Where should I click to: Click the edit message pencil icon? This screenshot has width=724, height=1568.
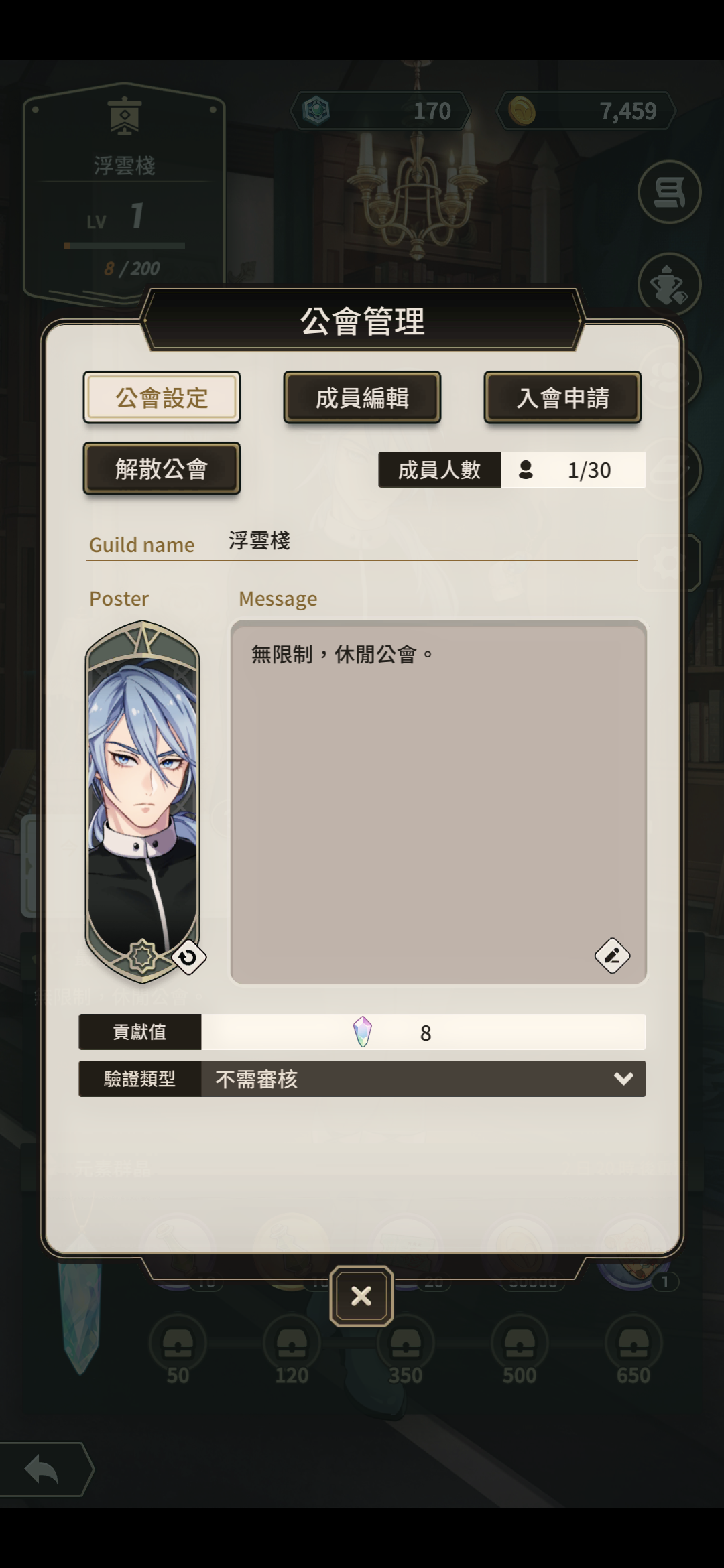point(612,956)
